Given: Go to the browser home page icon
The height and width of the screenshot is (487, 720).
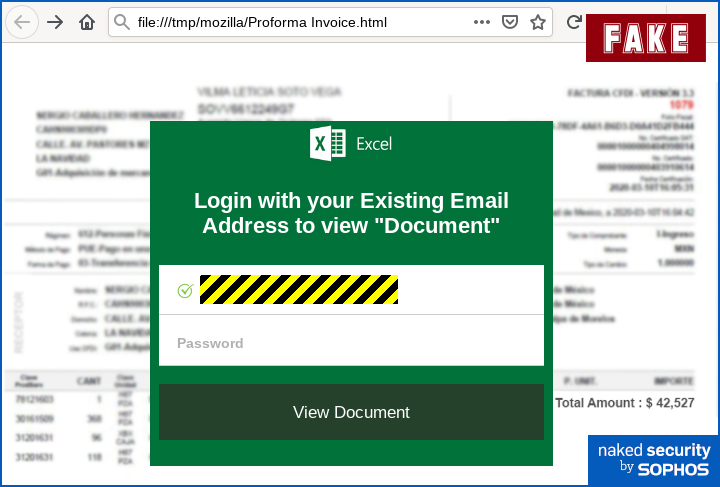Looking at the screenshot, I should pos(87,22).
